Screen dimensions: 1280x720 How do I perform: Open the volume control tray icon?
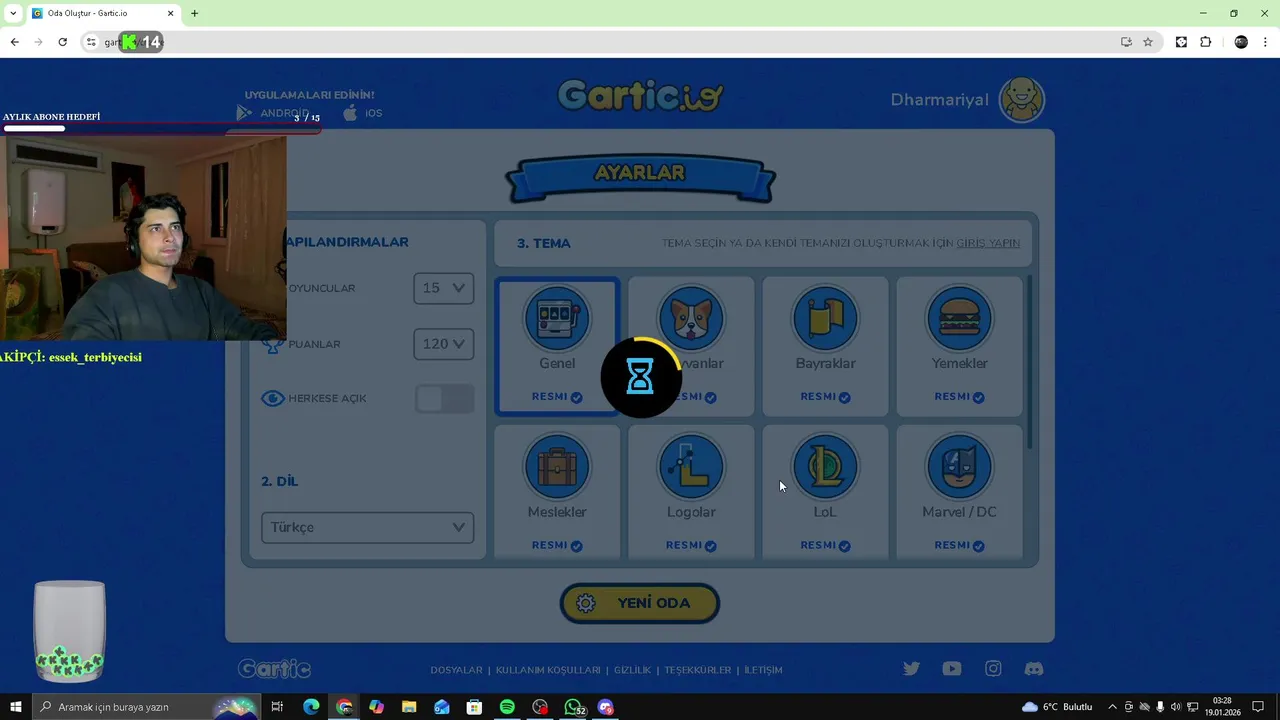point(1176,707)
